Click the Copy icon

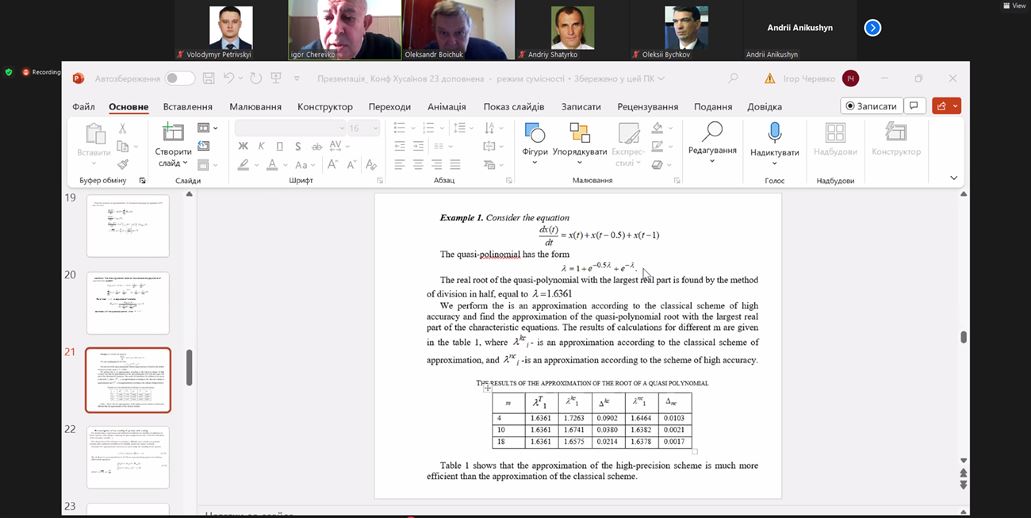tap(122, 146)
